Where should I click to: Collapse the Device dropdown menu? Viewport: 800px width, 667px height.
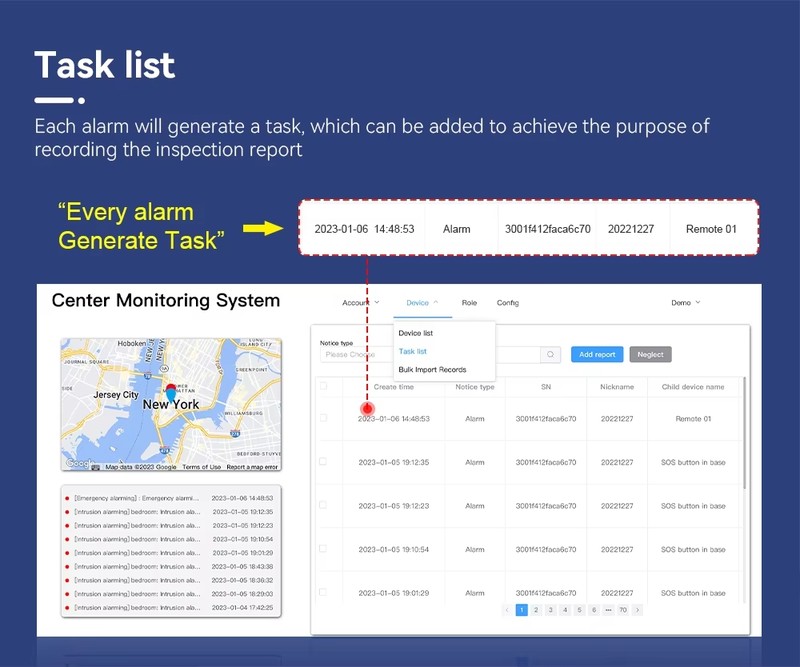422,303
